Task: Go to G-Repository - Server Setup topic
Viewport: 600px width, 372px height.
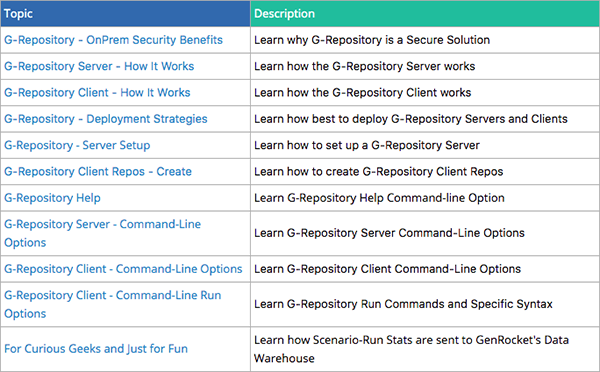Action: click(77, 145)
